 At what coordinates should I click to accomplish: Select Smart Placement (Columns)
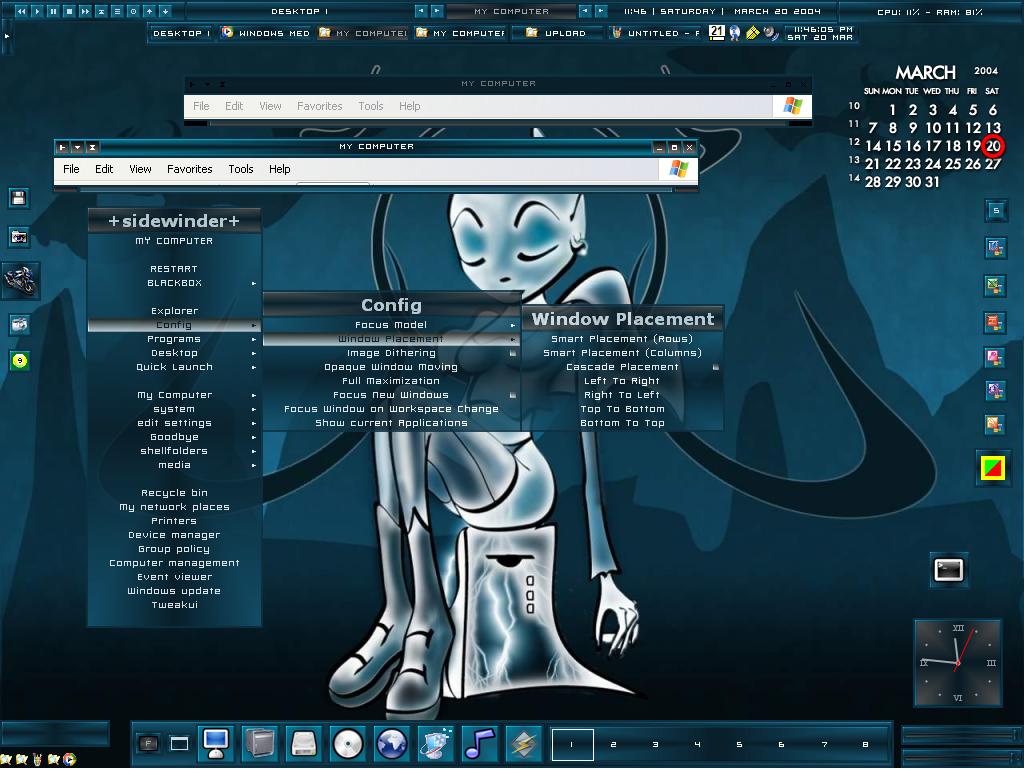(x=622, y=353)
